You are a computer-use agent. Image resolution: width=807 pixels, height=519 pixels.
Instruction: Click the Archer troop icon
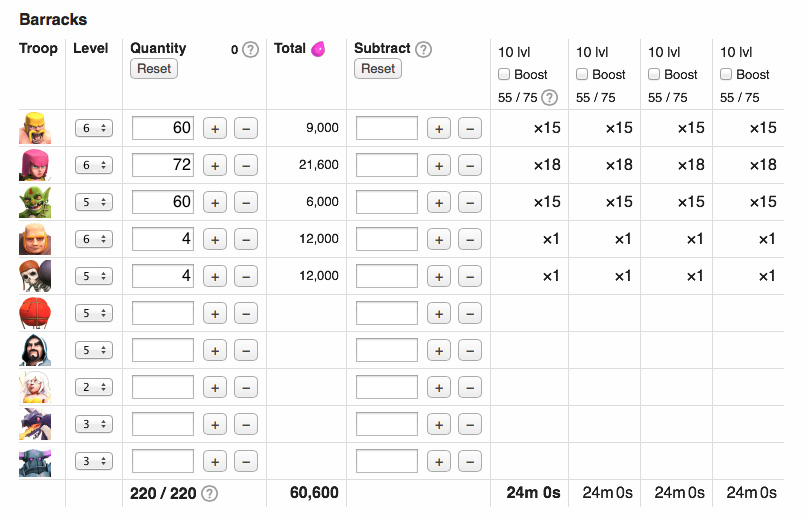coord(35,165)
